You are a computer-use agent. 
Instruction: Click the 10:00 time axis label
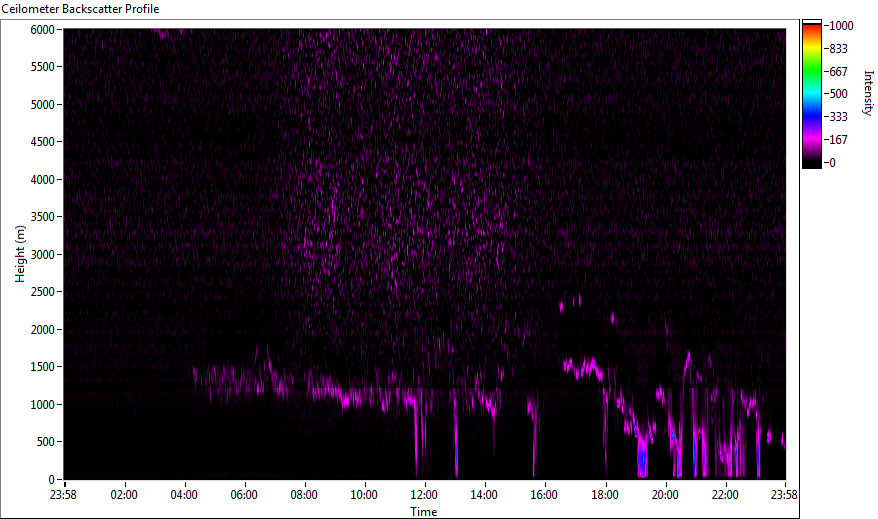[x=364, y=494]
